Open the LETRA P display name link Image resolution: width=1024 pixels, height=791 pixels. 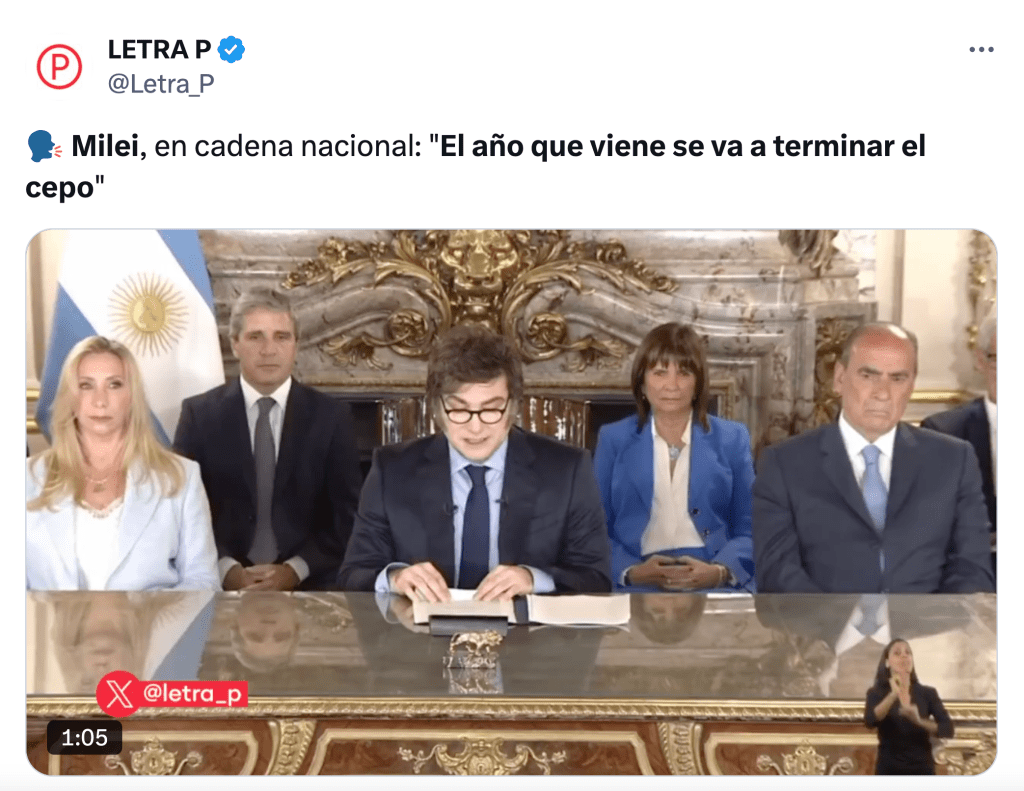point(159,50)
